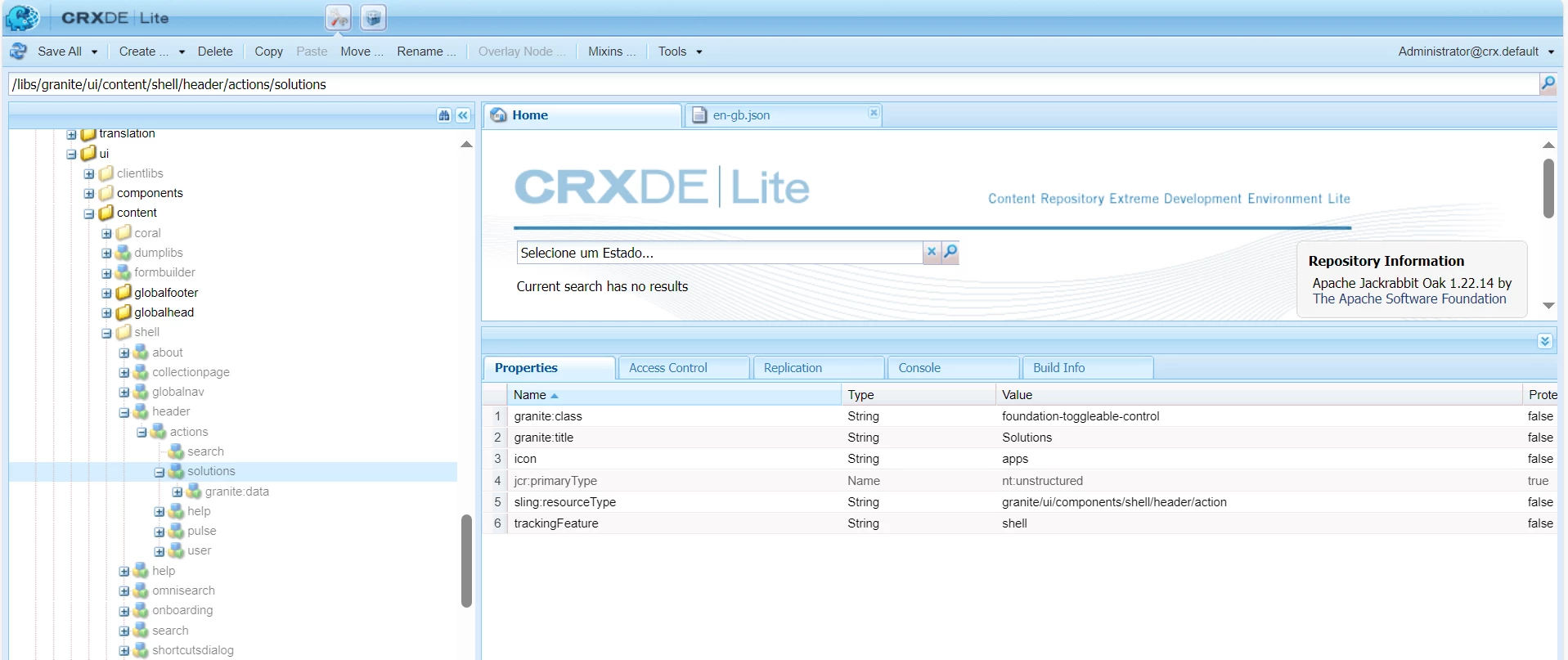Switch to the Build Info tab
The height and width of the screenshot is (660, 1568).
1088,368
